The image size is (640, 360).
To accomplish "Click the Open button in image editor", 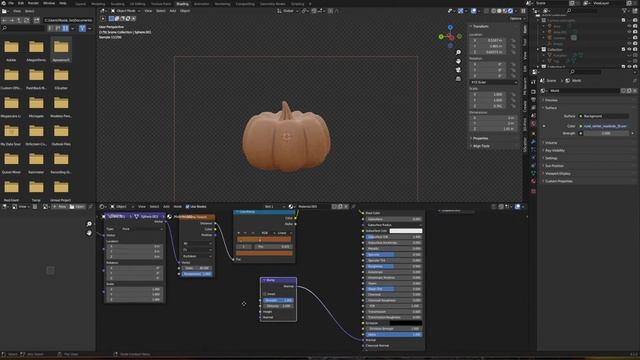I will tap(77, 207).
